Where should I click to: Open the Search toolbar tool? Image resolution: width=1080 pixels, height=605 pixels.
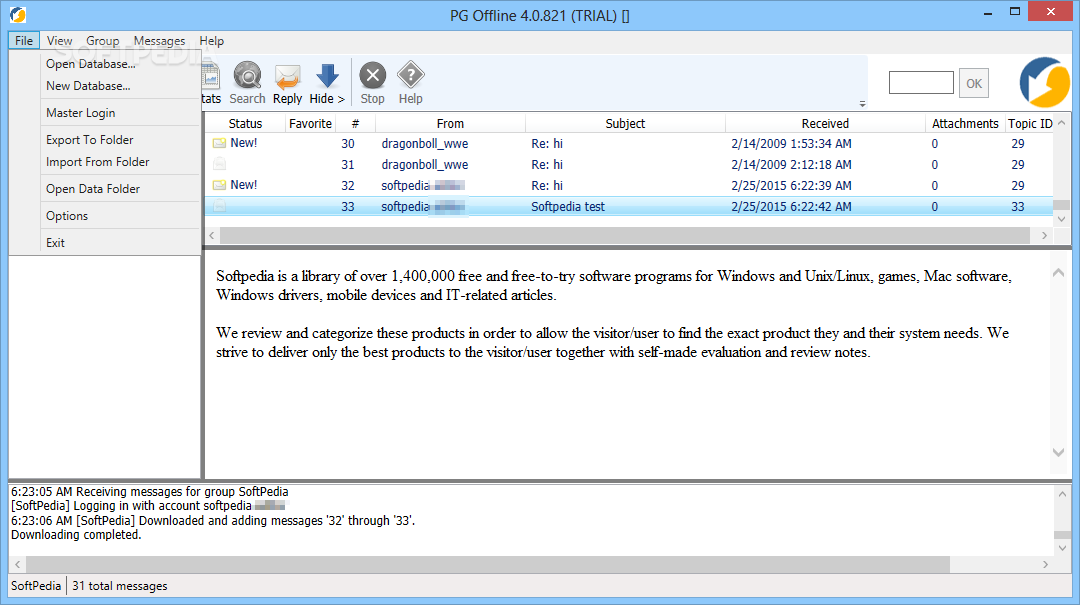tap(247, 83)
